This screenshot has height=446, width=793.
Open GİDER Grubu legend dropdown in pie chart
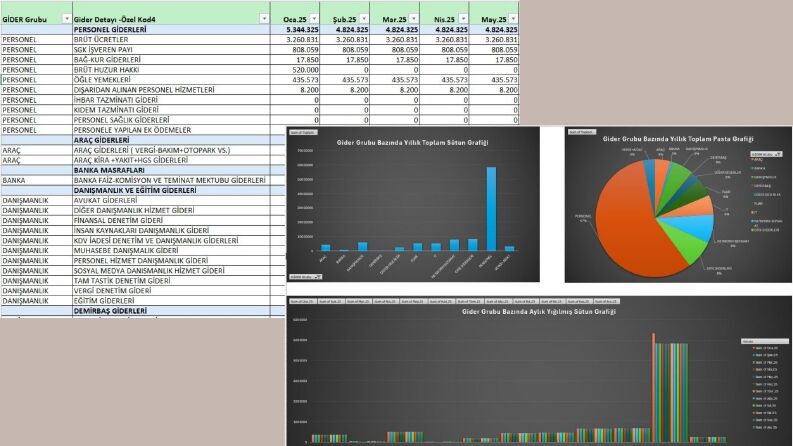click(x=766, y=154)
